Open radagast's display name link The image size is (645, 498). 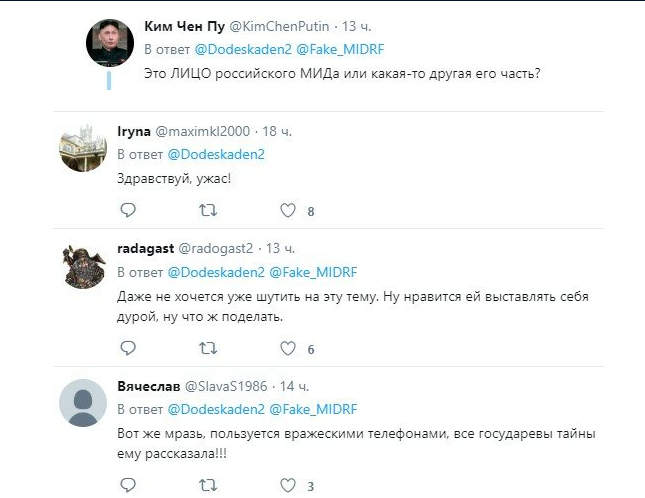pyautogui.click(x=145, y=248)
